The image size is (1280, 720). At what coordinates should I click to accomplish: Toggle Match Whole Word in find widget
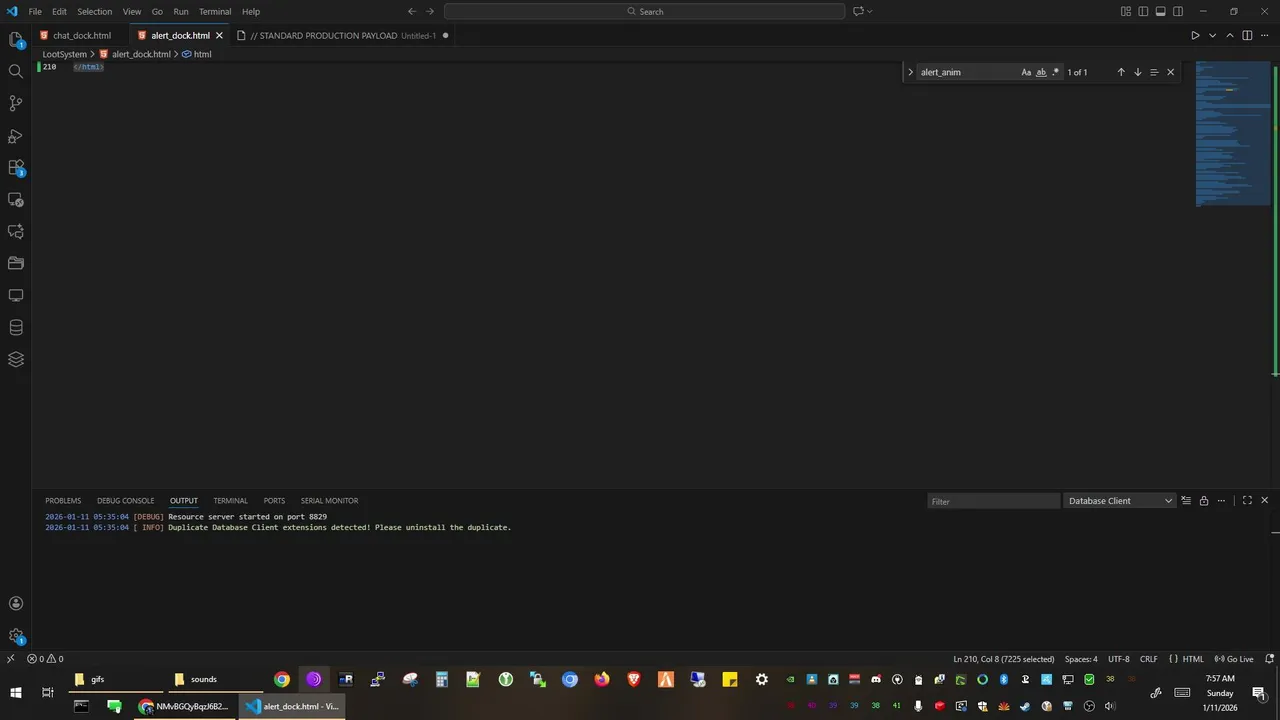[x=1041, y=72]
